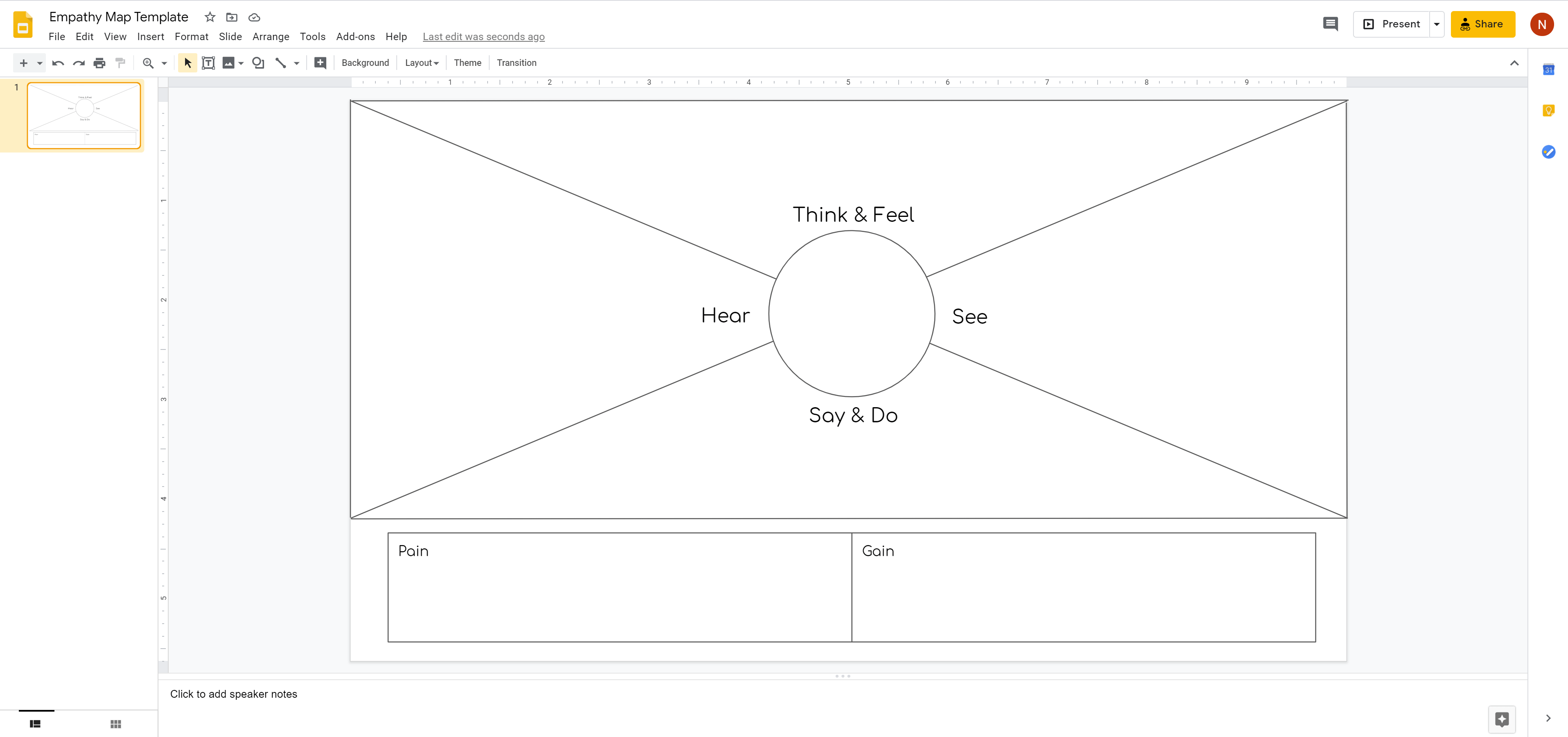Click the Insert image icon
Image resolution: width=1568 pixels, height=737 pixels.
click(x=228, y=63)
